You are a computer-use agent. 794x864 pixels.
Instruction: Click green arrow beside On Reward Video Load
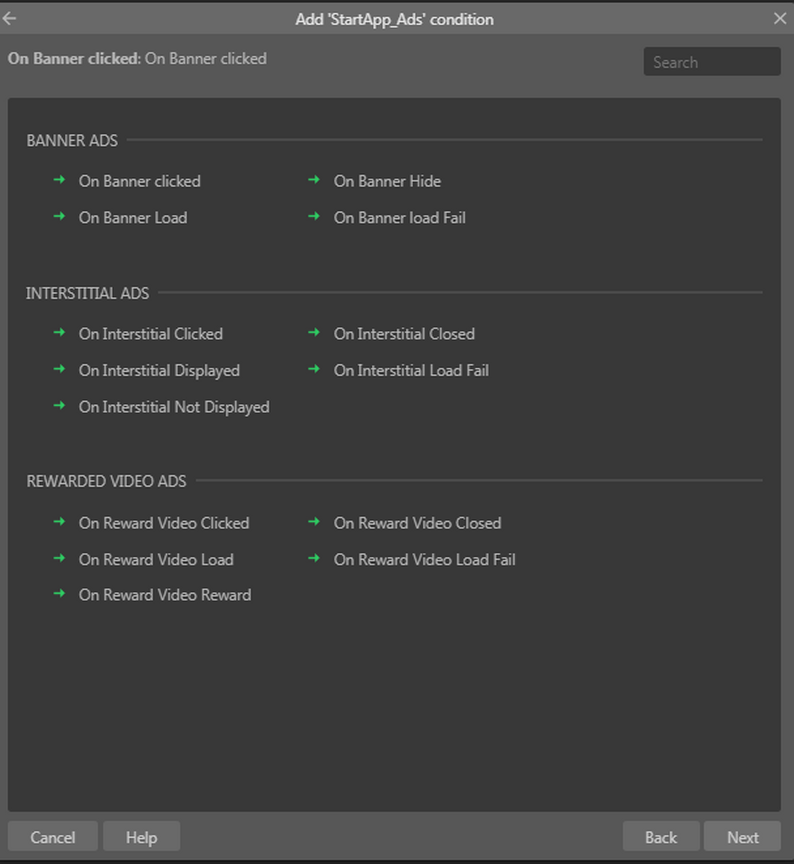pyautogui.click(x=60, y=559)
